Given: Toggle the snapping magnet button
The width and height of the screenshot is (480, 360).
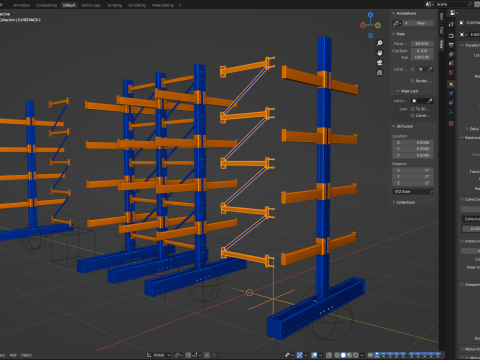Looking at the screenshot, I should (x=188, y=355).
